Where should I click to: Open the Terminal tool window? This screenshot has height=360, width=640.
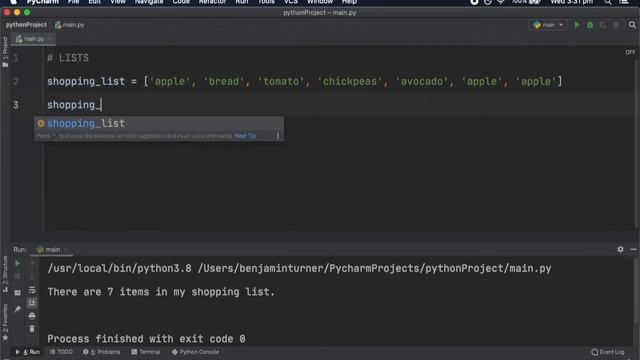(146, 352)
